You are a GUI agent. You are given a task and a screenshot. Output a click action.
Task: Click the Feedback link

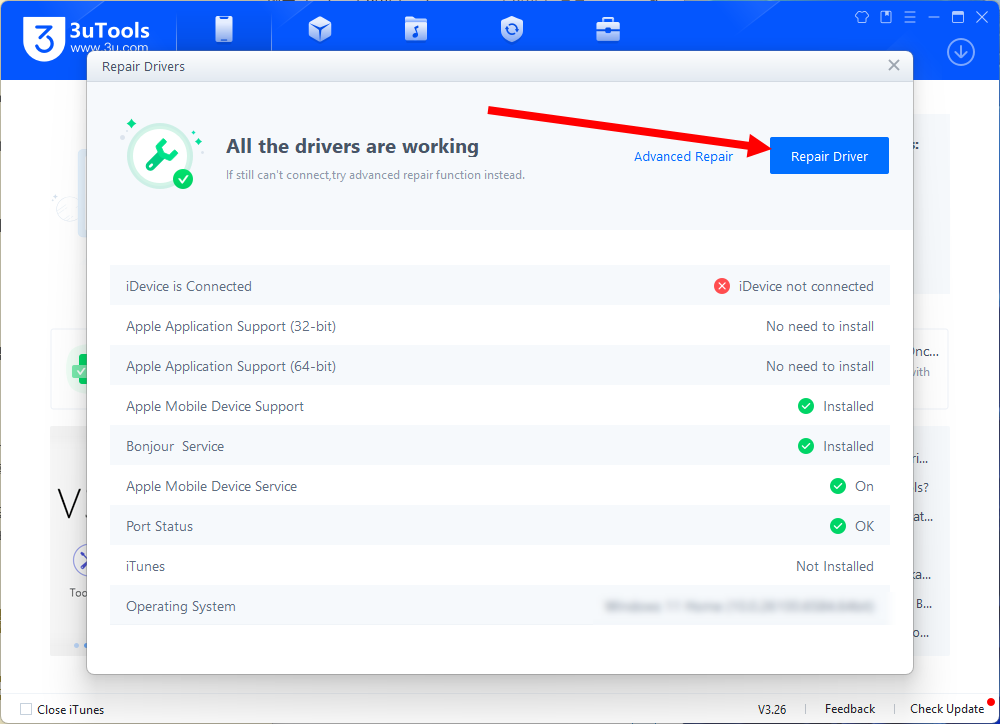[849, 709]
